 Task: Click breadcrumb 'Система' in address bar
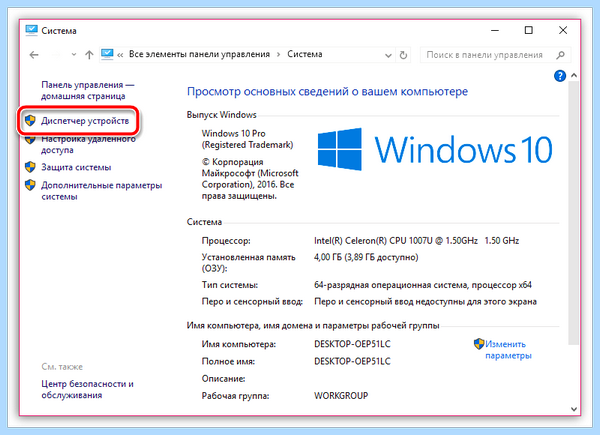tap(305, 54)
